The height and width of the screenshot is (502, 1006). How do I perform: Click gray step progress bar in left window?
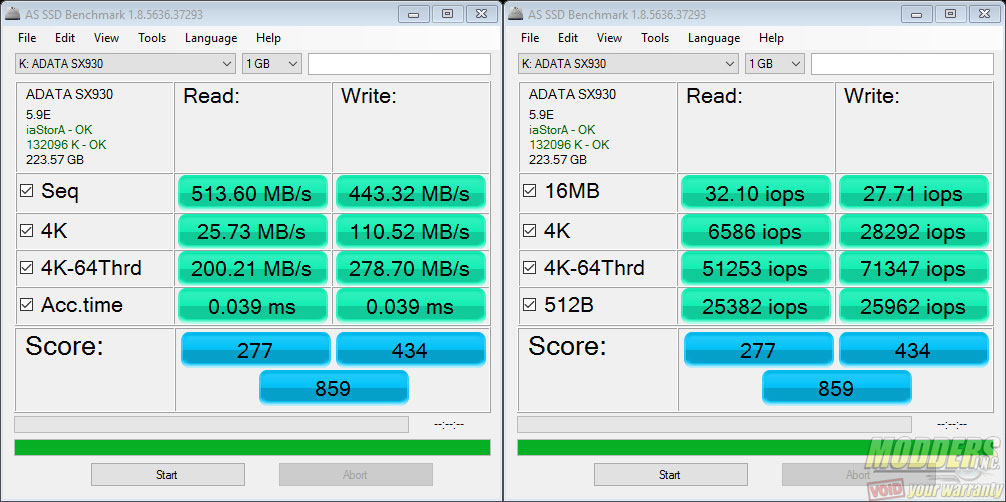[211, 424]
